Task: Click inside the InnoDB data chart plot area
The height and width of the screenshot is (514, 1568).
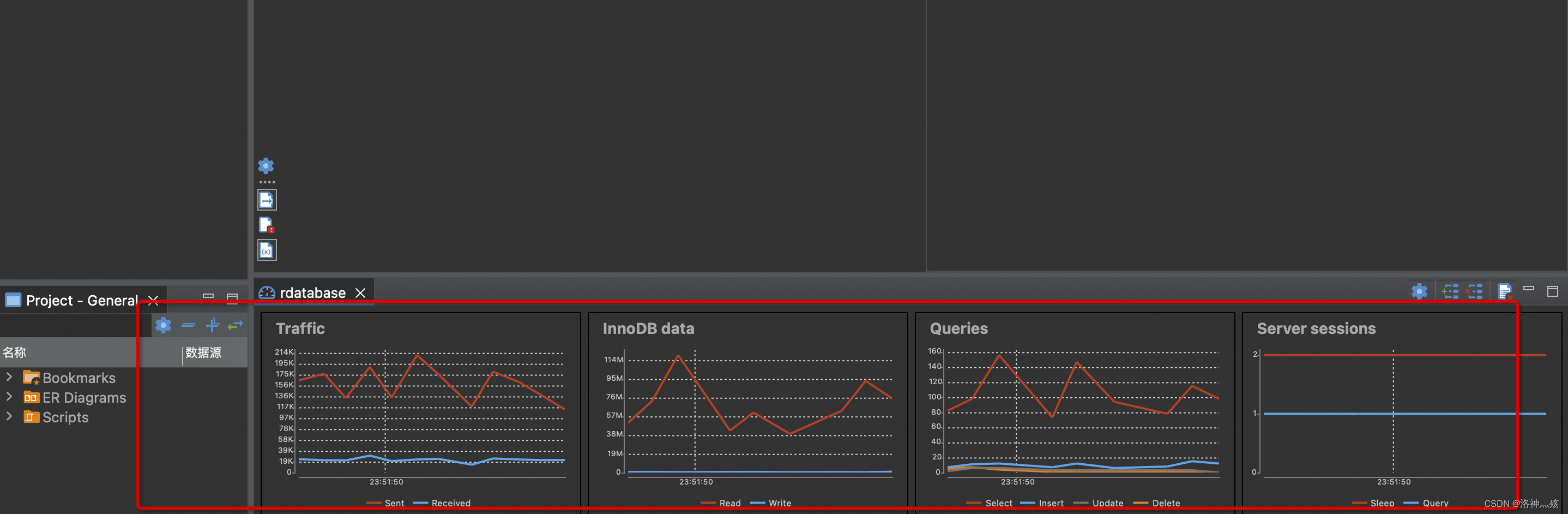Action: (x=759, y=413)
